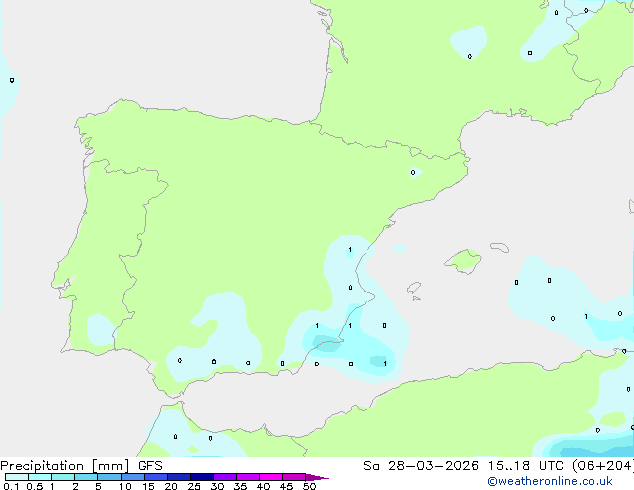Select the "15..18 UTC" time range text
Screen dimensions: 634x490
525,466
